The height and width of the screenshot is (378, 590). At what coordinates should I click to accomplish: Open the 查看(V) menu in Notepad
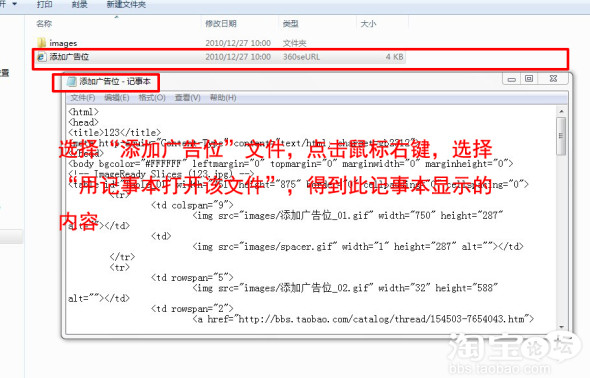tap(187, 98)
